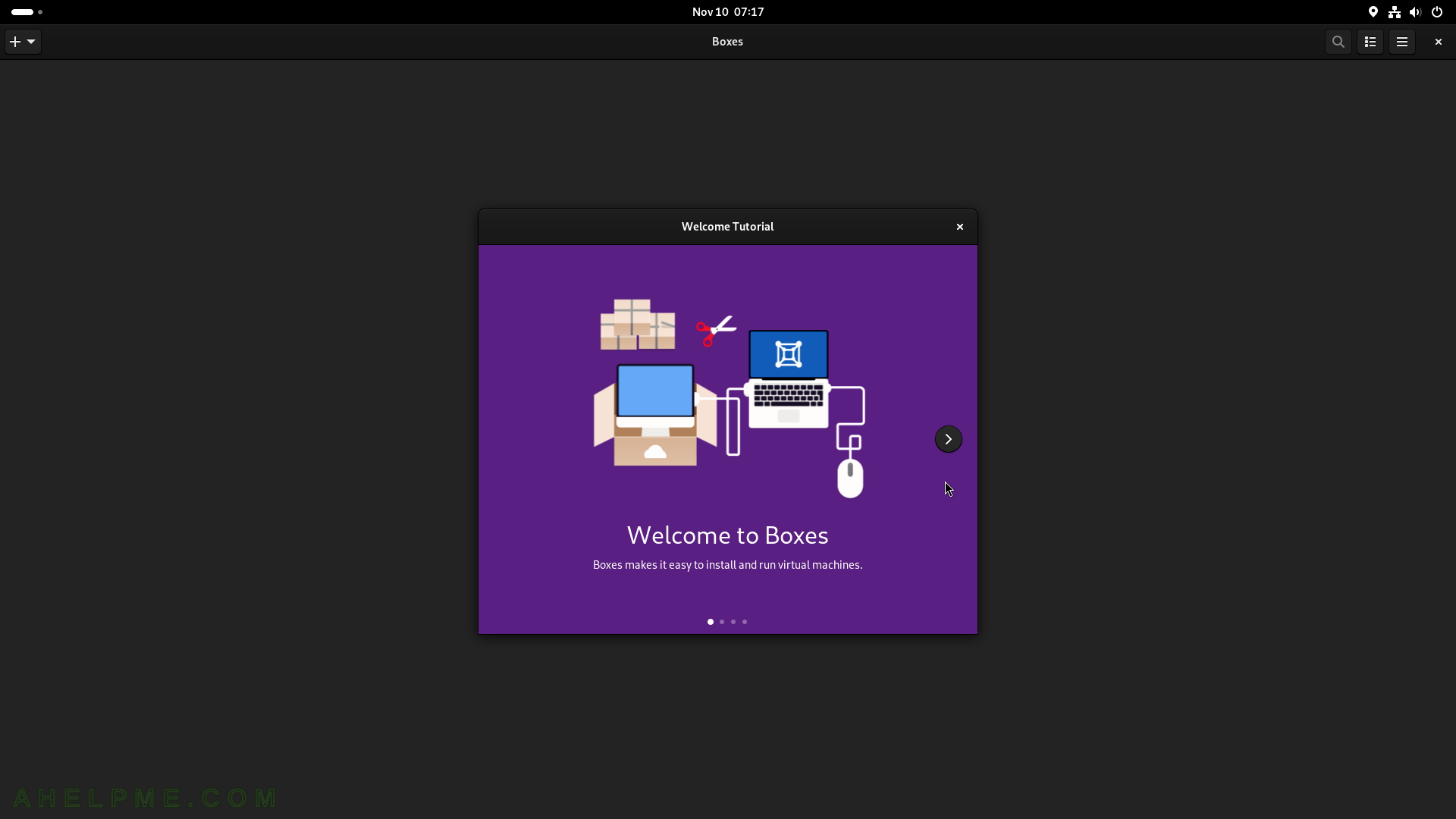Click the 'Boxes makes it easy' description text
The width and height of the screenshot is (1456, 819).
[x=728, y=565]
